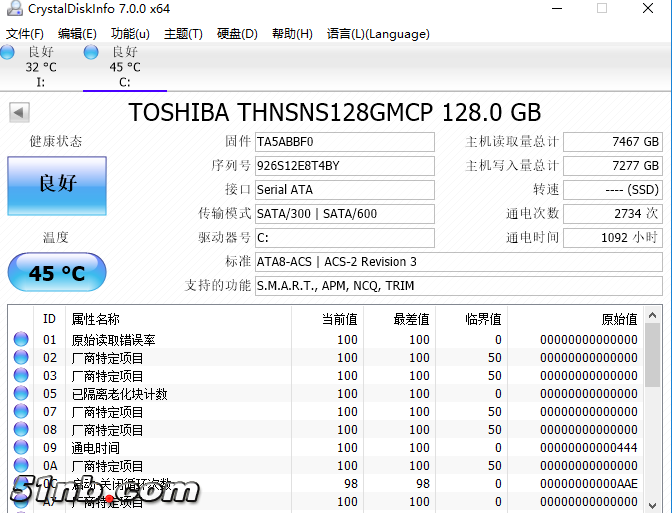
Task: Click the attribute list scrollbar thumb
Action: pos(653,355)
